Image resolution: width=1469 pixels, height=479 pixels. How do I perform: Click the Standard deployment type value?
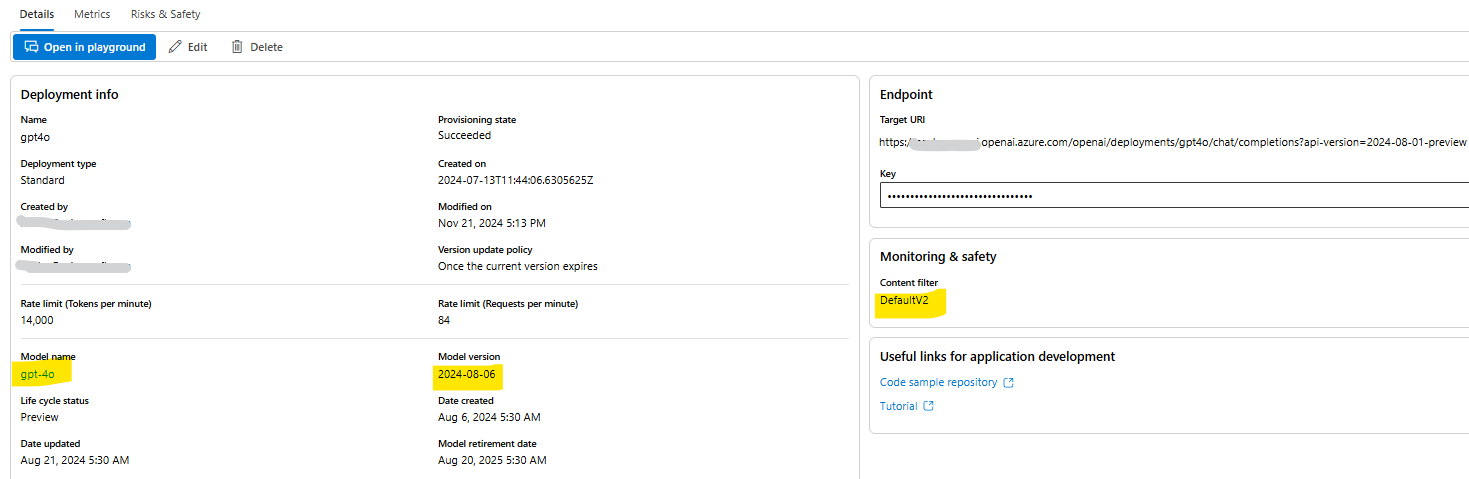tap(43, 180)
